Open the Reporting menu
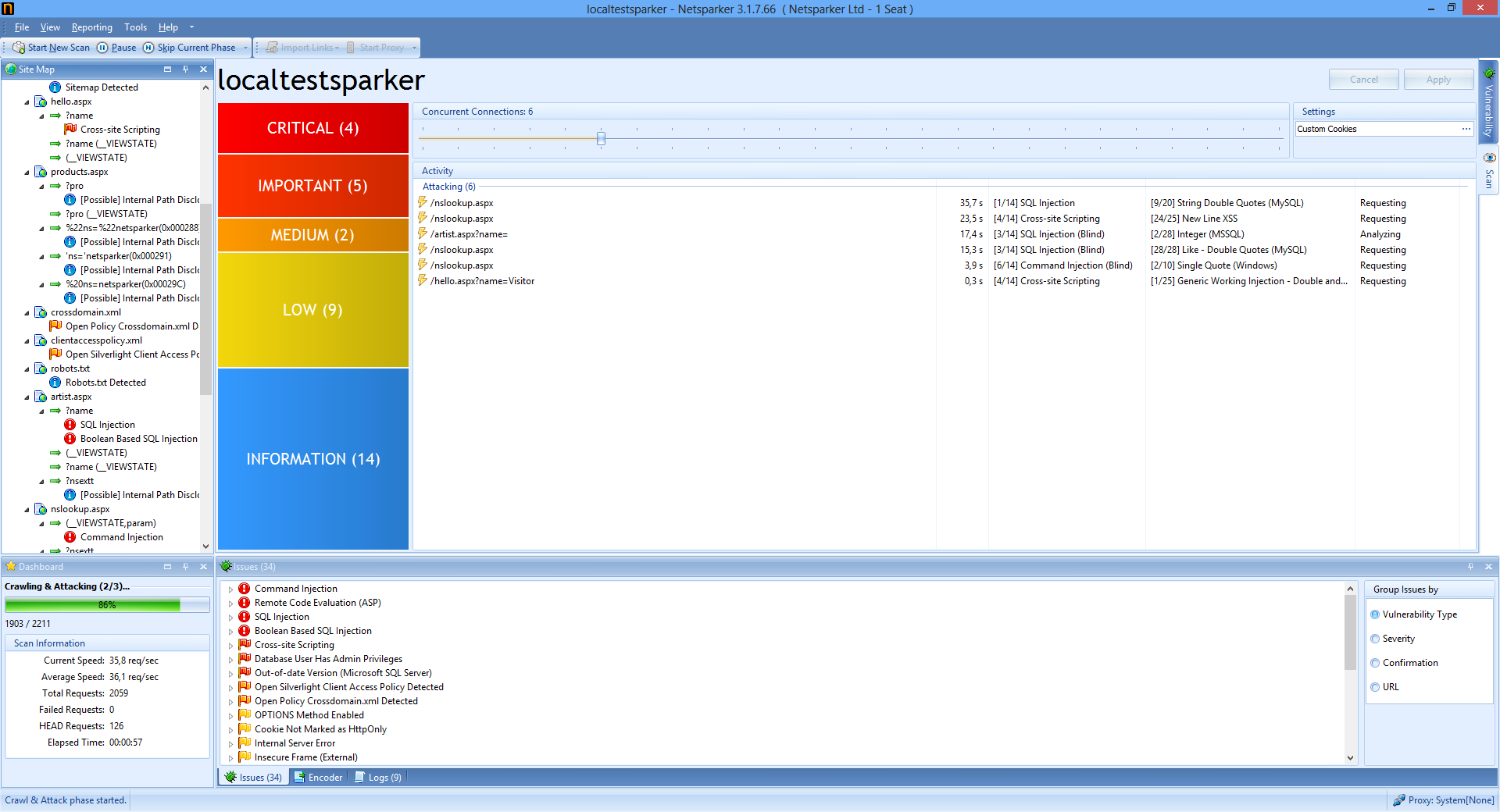1500x812 pixels. (x=91, y=27)
